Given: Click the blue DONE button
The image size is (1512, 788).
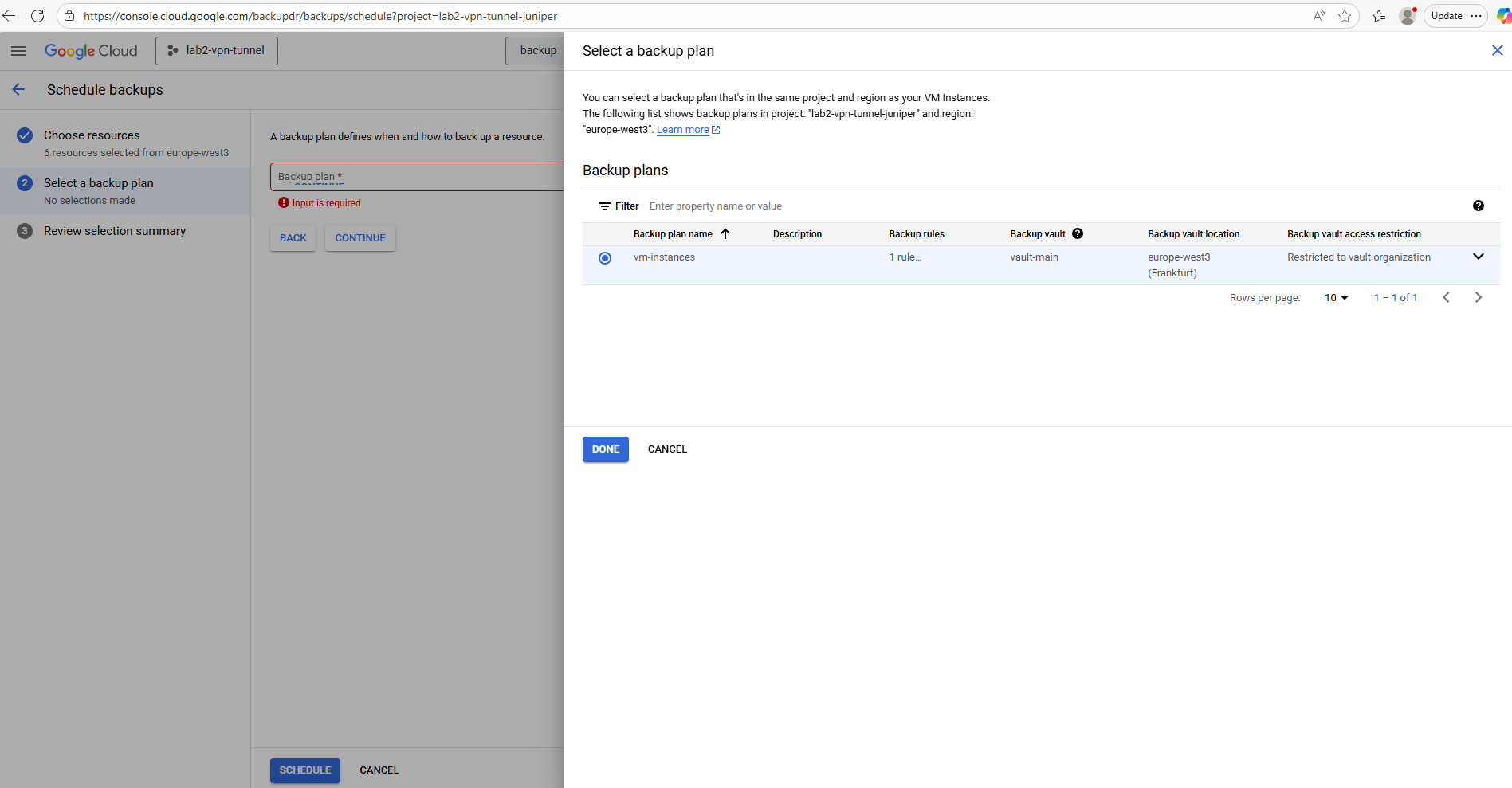Looking at the screenshot, I should pos(605,449).
